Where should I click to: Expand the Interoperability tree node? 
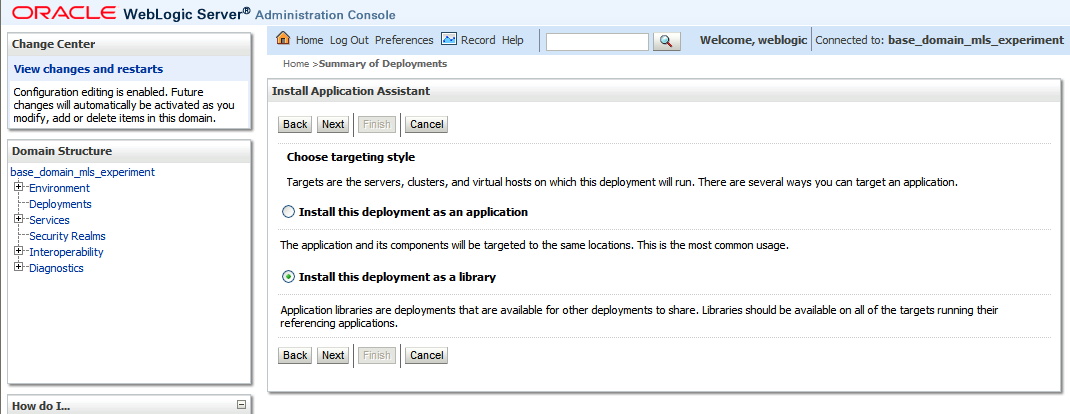point(18,251)
